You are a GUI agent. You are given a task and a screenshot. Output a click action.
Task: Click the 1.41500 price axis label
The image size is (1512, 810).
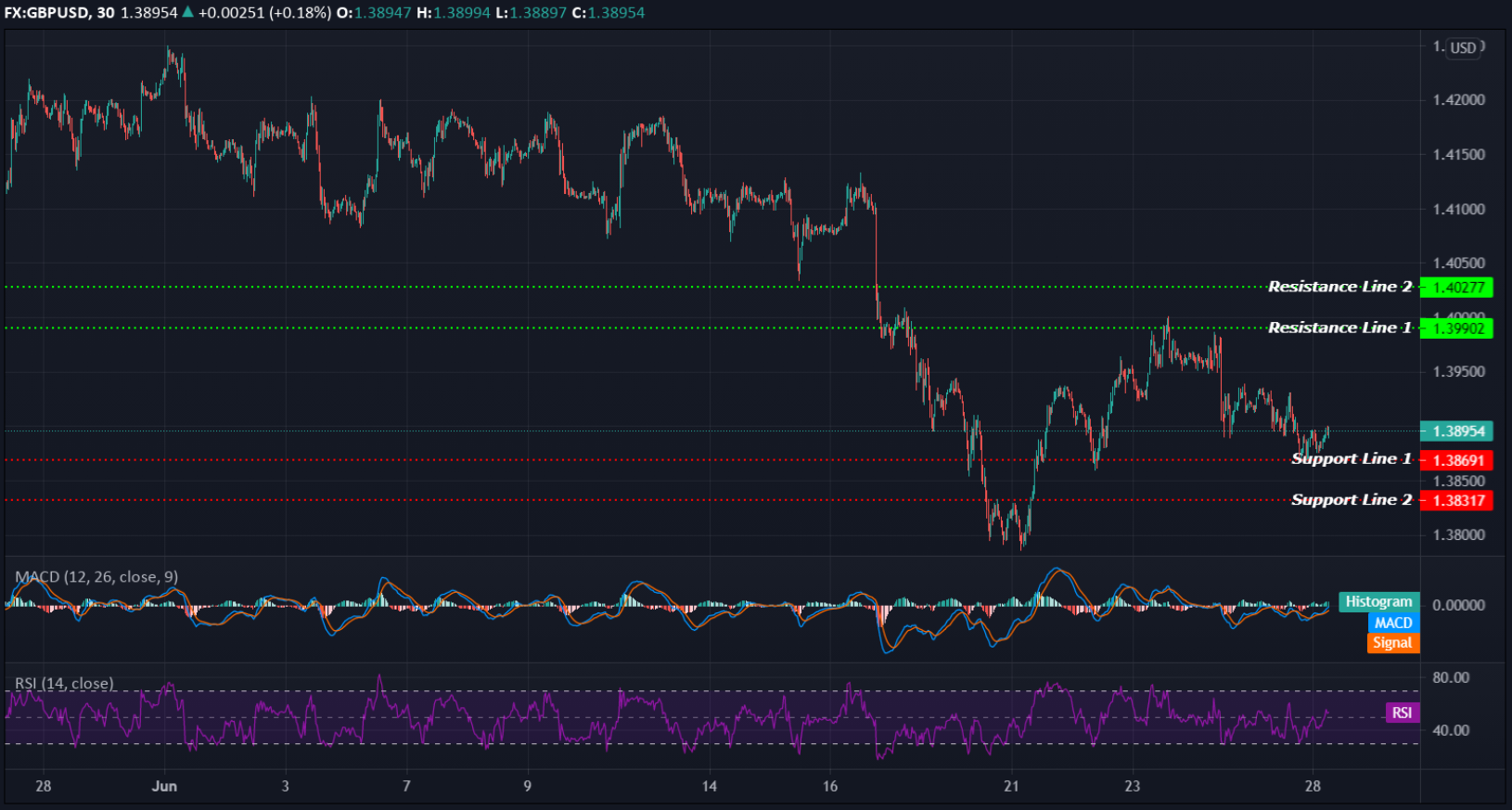pos(1458,155)
